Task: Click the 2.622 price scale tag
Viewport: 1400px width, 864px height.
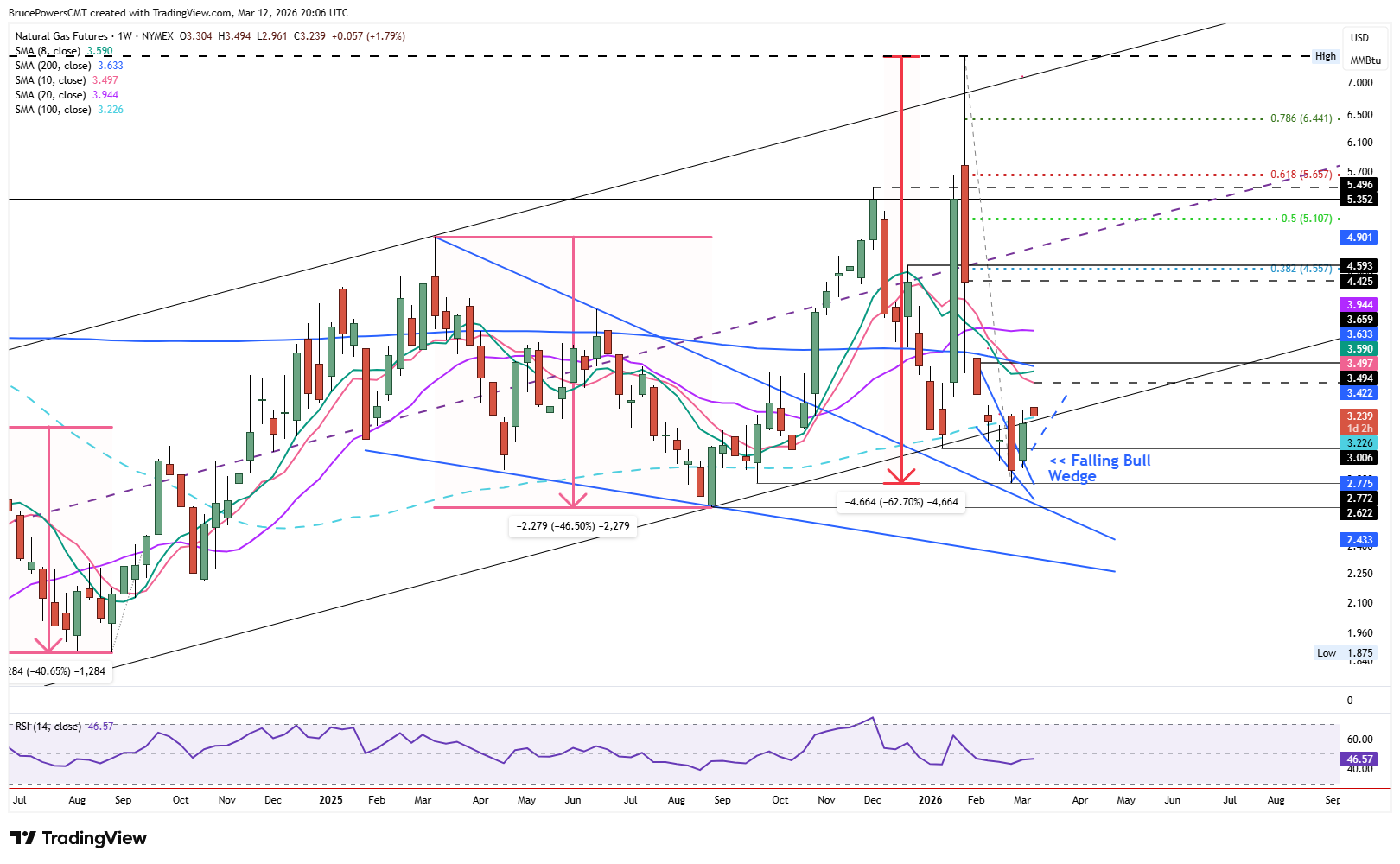Action: click(x=1359, y=513)
